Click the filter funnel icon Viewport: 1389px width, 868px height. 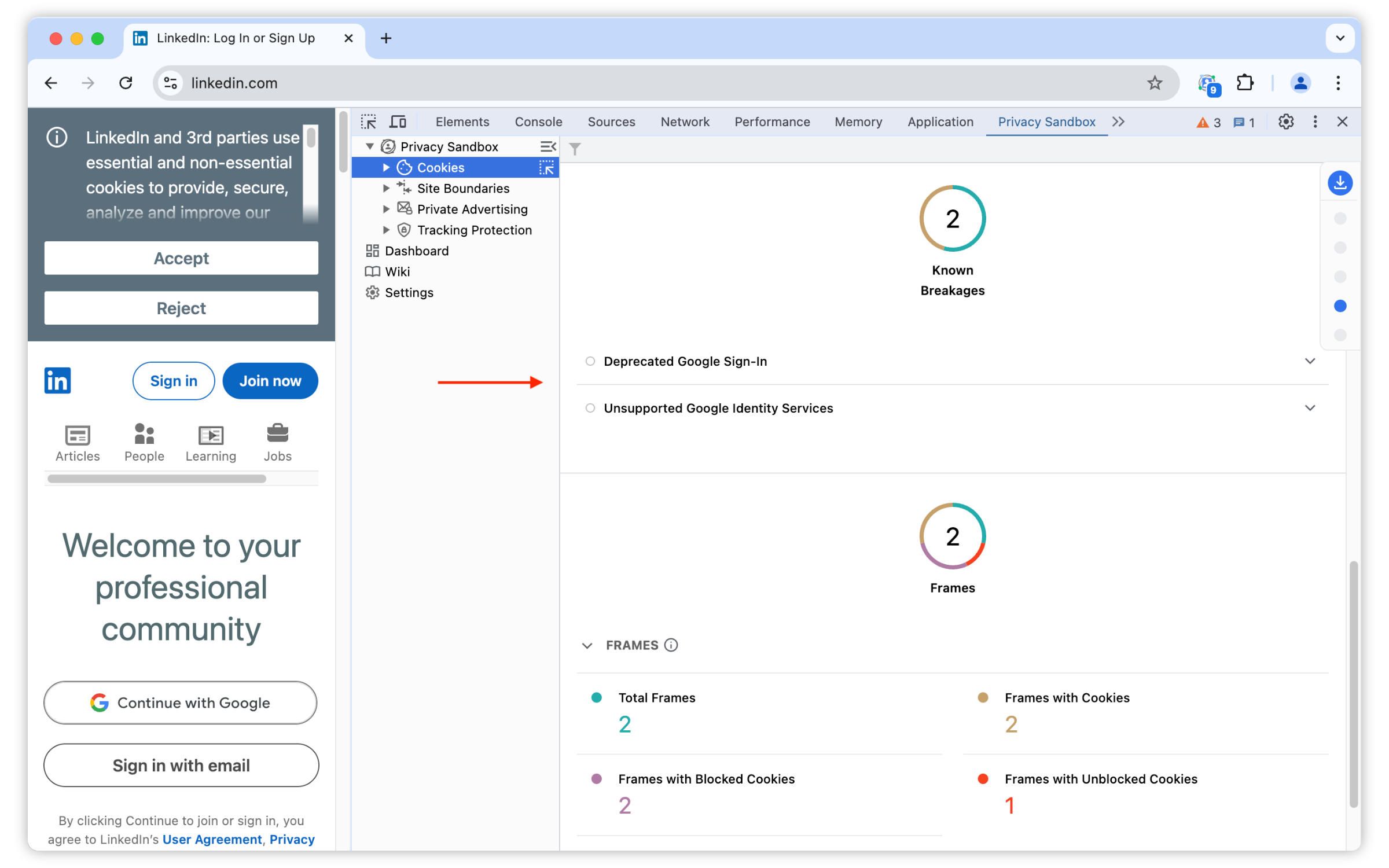point(575,149)
